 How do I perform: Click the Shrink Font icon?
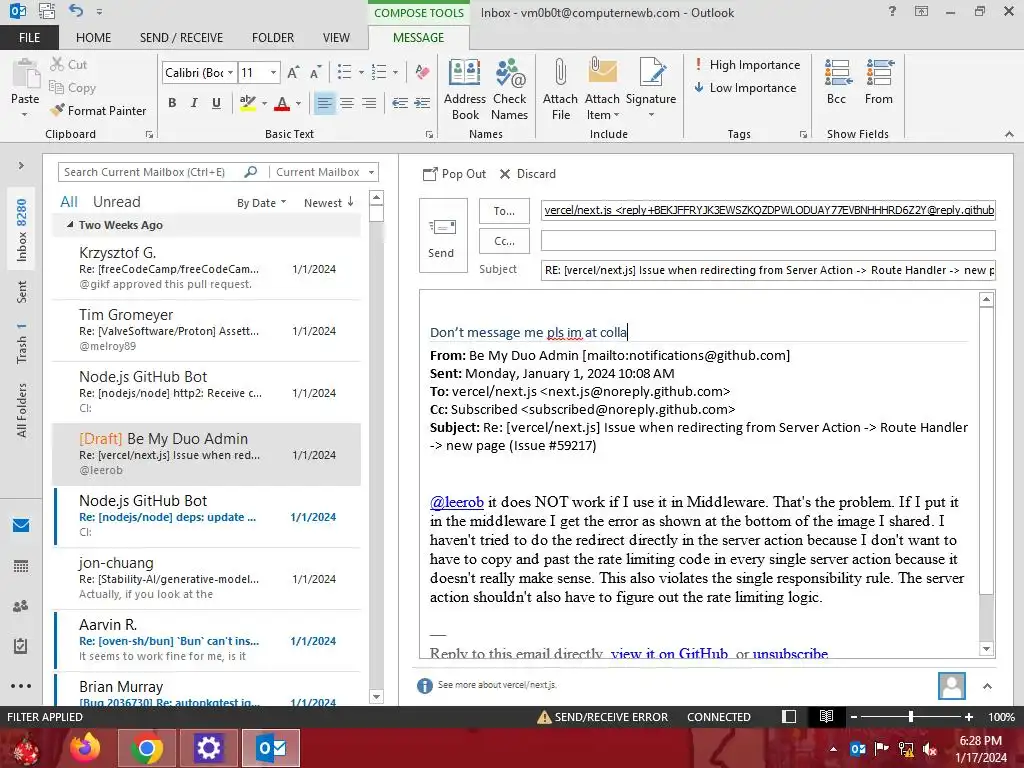point(315,72)
